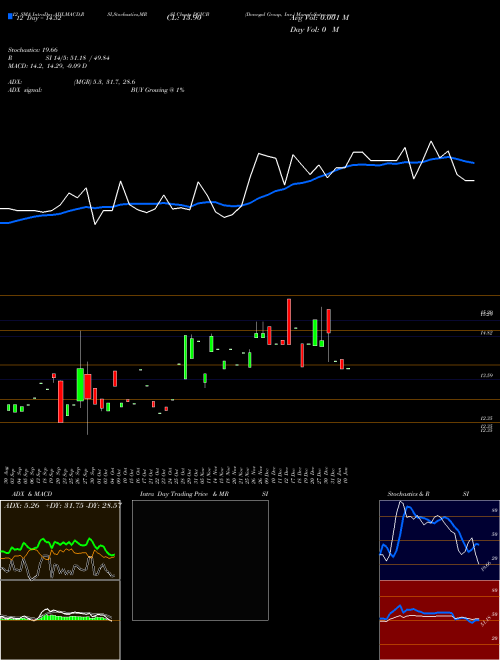The width and height of the screenshot is (500, 660).
Task: Click the Stochastics & R panel title
Action: click(408, 494)
